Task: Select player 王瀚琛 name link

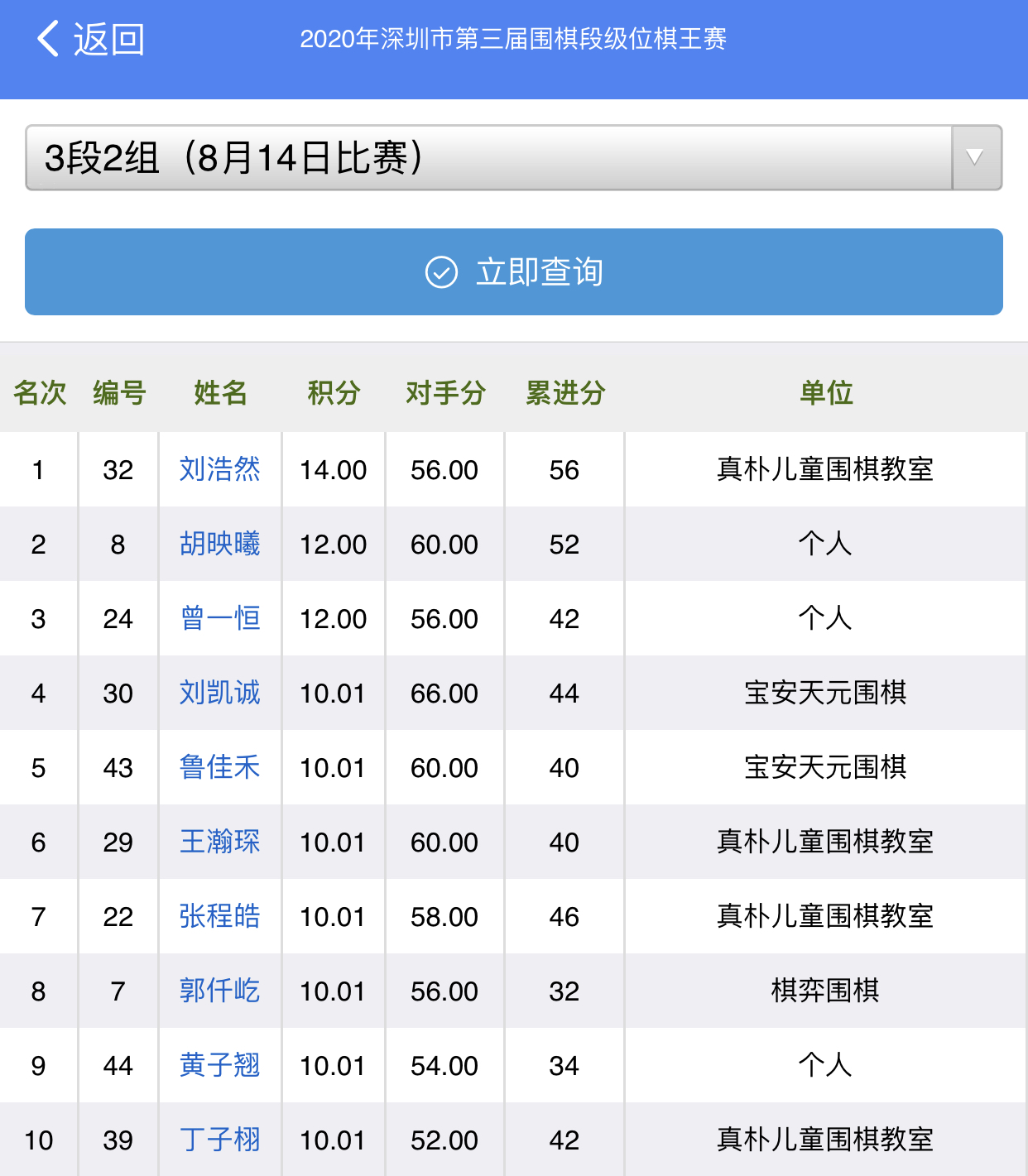Action: pos(219,842)
